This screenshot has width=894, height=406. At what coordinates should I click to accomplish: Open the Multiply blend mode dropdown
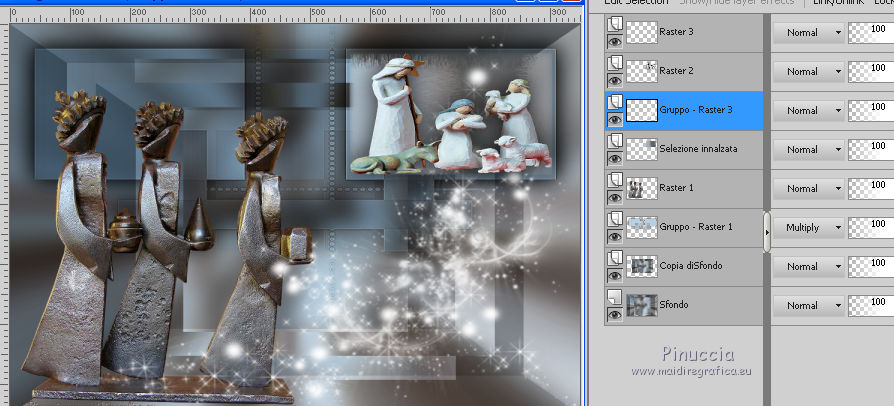point(808,228)
